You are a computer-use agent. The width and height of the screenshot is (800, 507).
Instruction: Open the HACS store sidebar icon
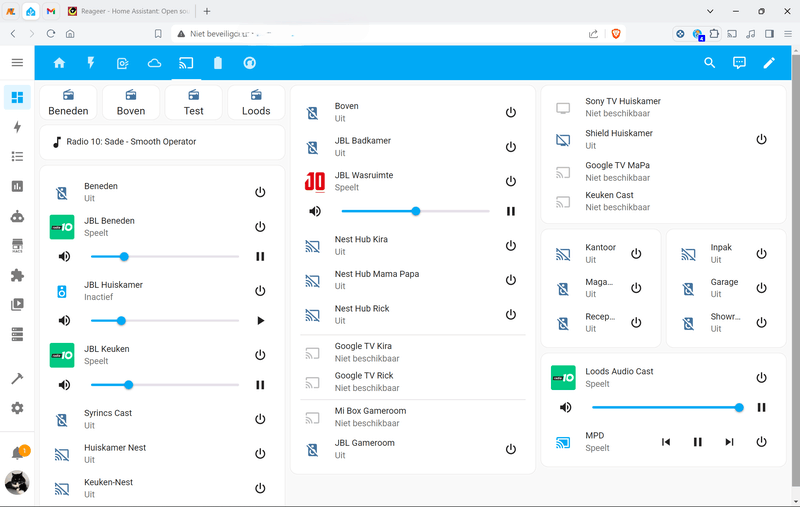pos(17,245)
